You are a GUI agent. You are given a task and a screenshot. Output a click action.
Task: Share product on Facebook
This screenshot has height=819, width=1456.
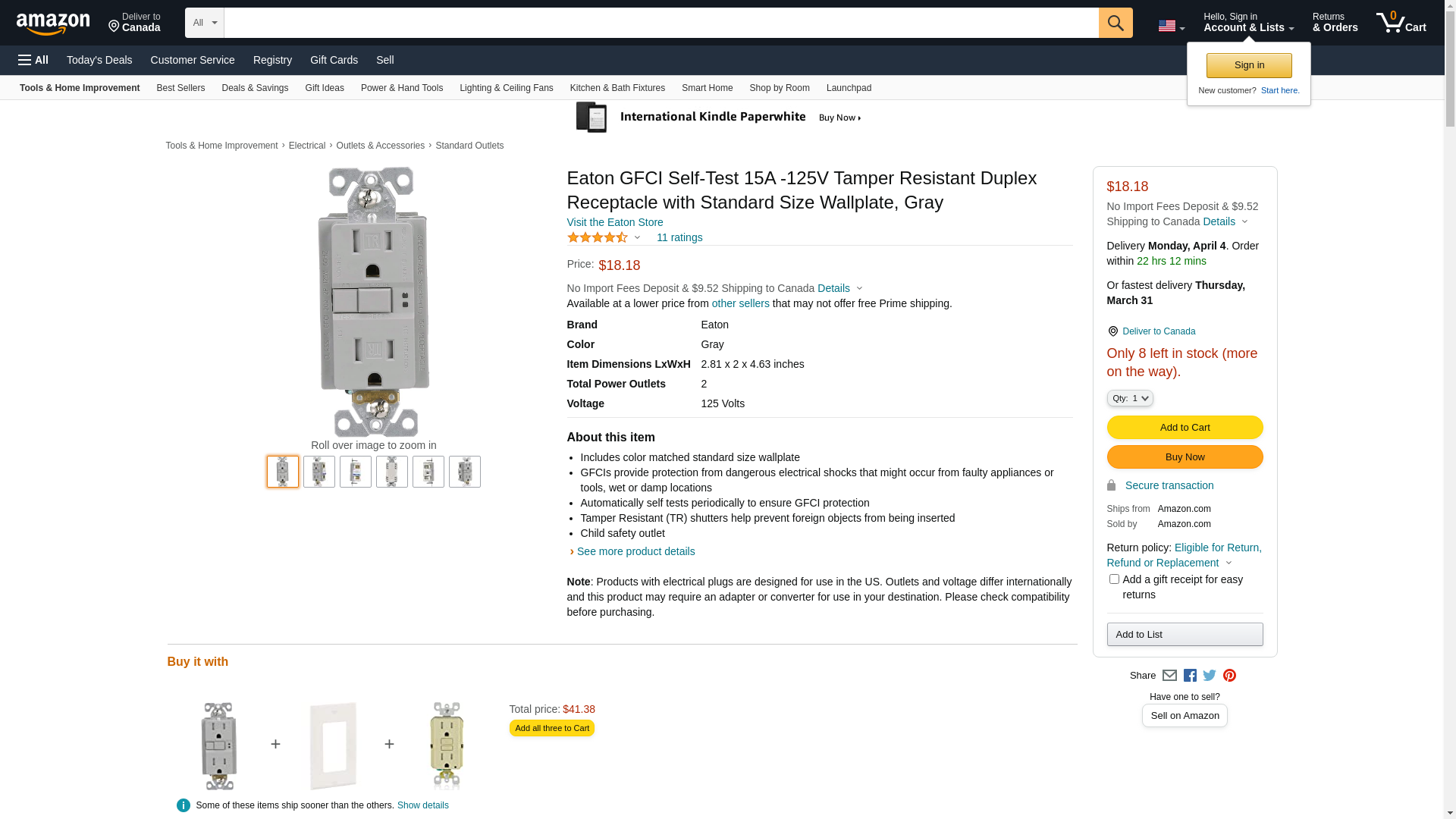point(1190,676)
